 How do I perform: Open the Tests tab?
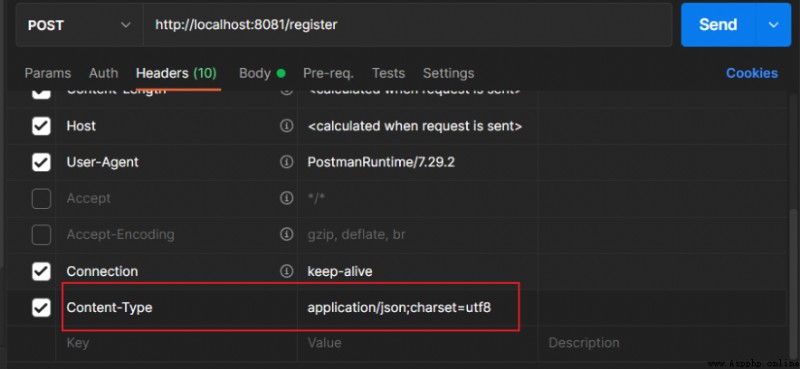click(x=388, y=73)
